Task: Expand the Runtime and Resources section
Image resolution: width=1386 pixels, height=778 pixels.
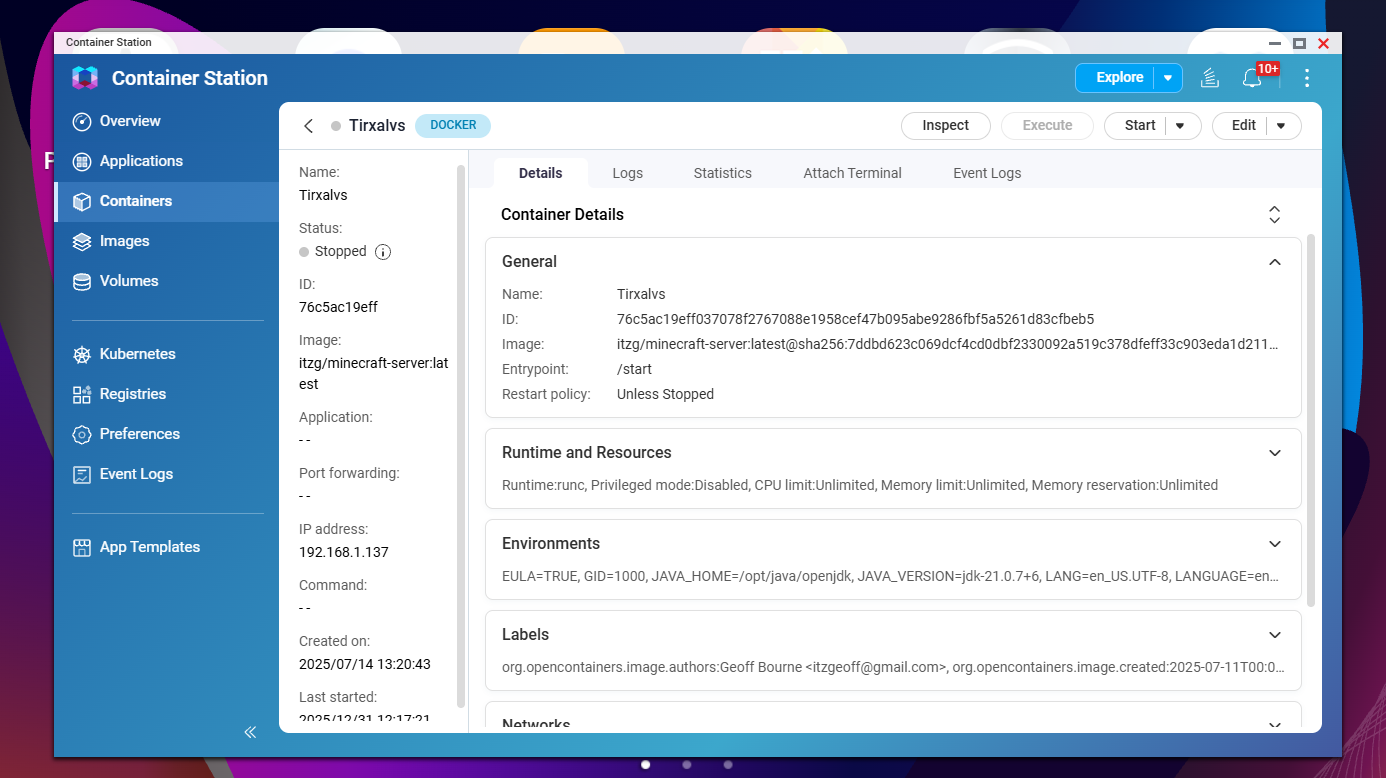Action: pyautogui.click(x=1274, y=453)
